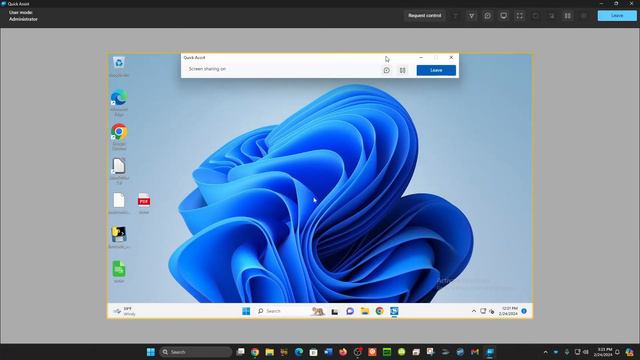Open Firefox from the local taskbar
640x360 pixels.
click(x=343, y=352)
